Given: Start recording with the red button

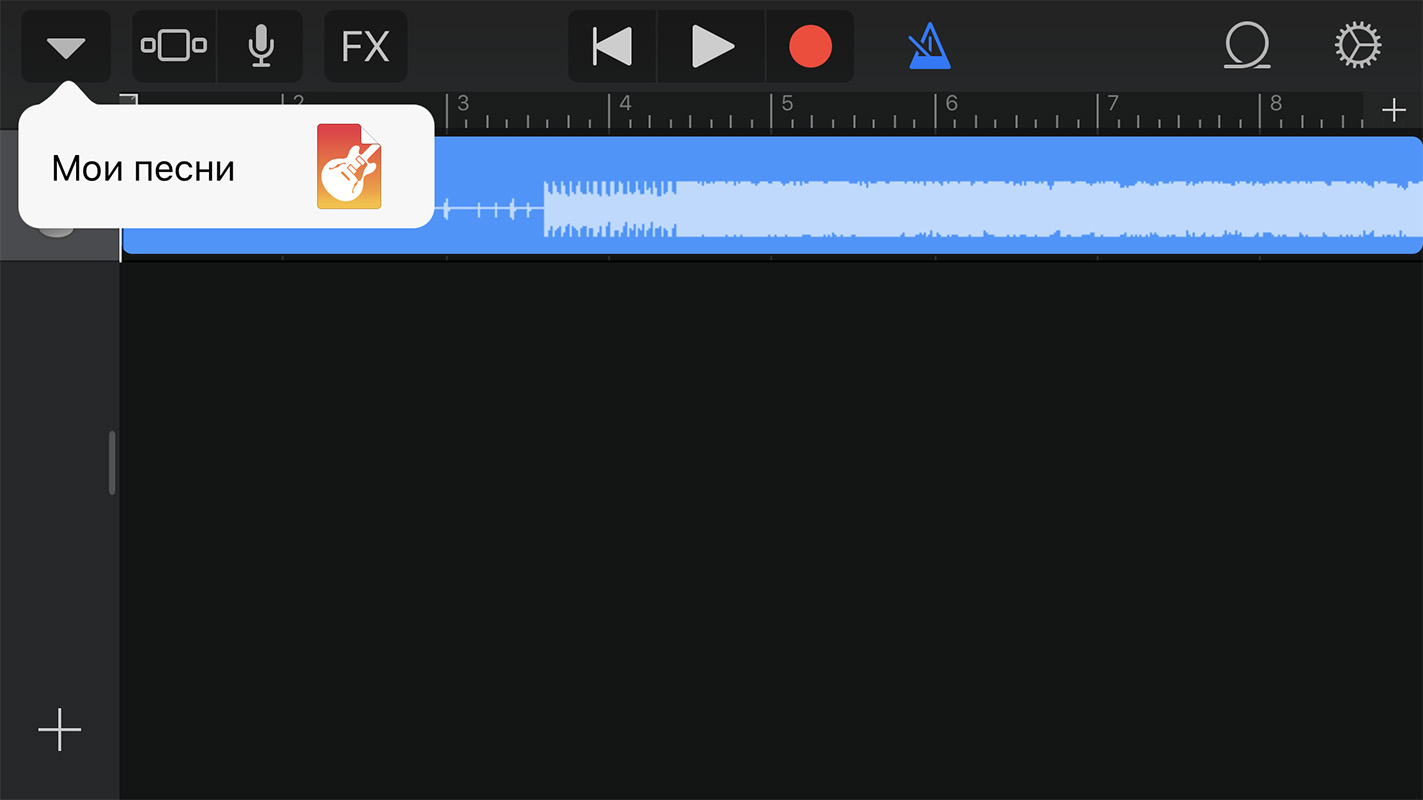Looking at the screenshot, I should (x=810, y=46).
